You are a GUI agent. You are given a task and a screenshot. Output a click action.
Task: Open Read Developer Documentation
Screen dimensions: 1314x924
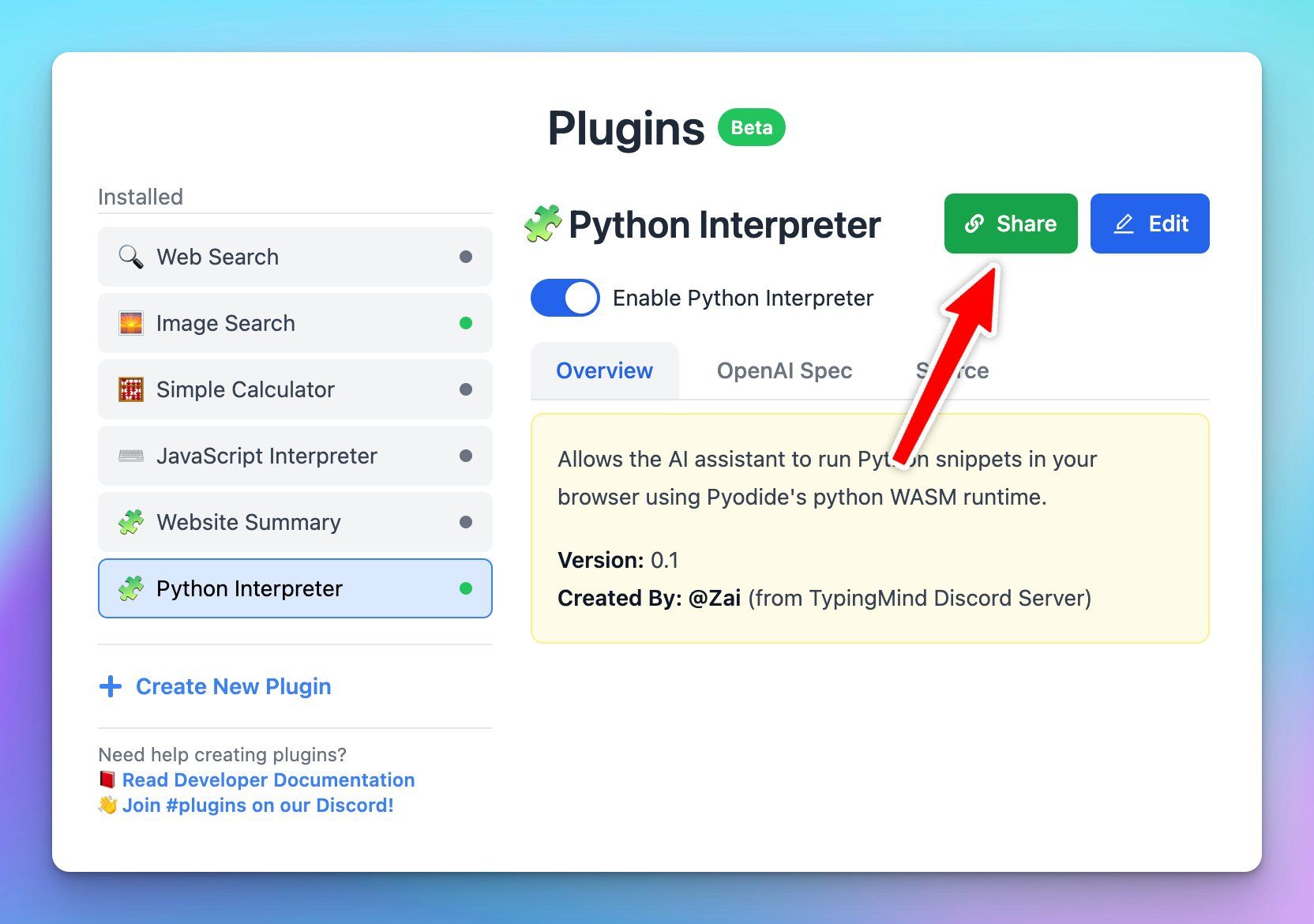(x=267, y=779)
